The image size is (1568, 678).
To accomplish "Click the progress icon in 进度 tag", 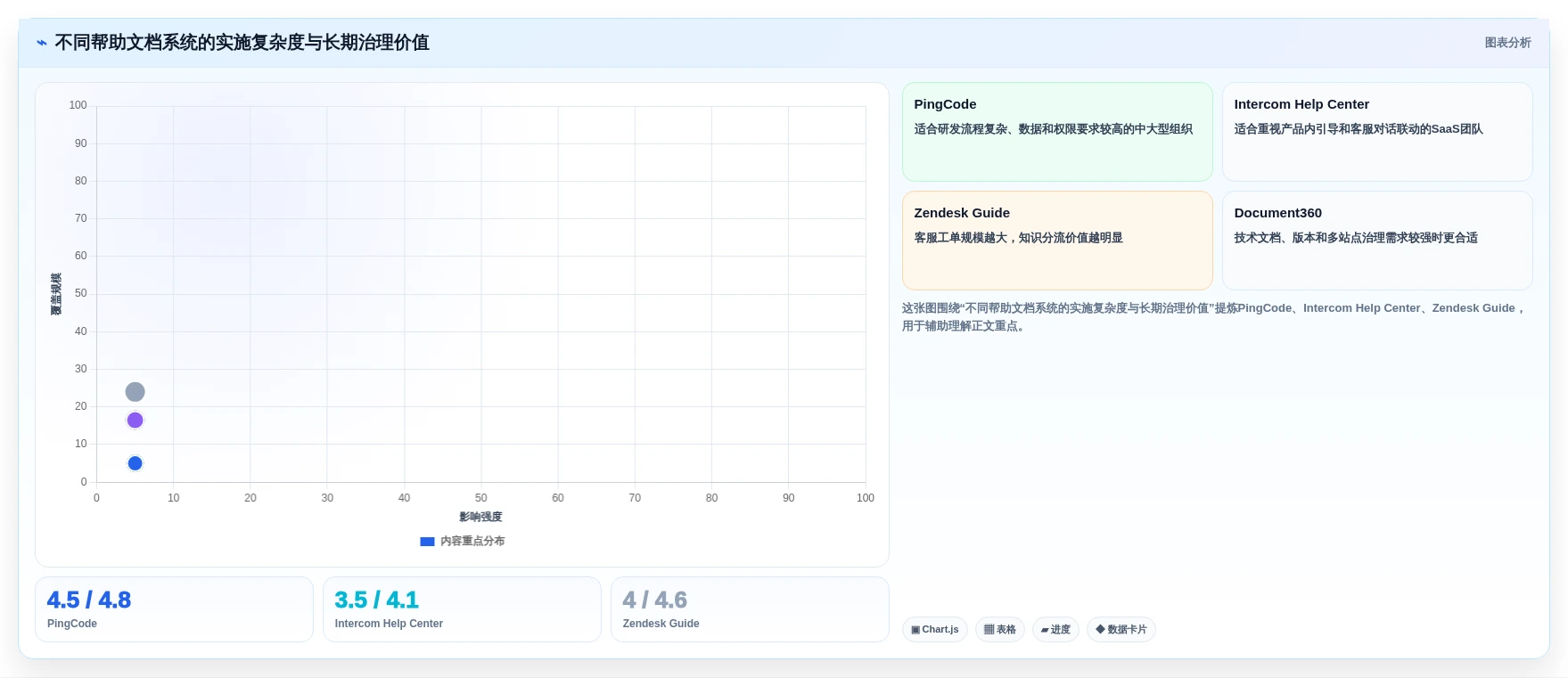I will pyautogui.click(x=1045, y=630).
